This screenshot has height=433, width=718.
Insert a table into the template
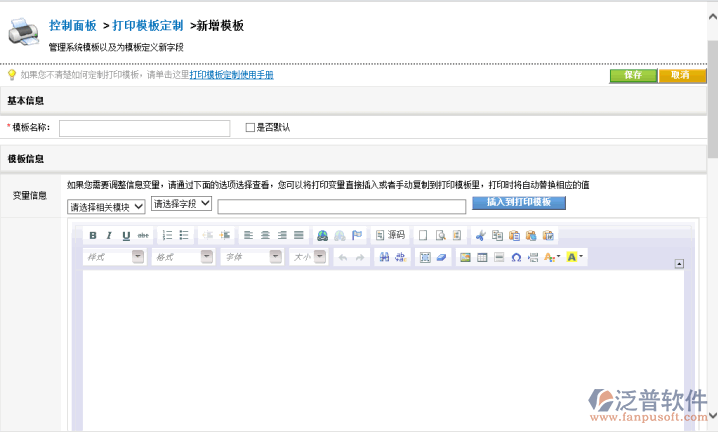point(482,257)
